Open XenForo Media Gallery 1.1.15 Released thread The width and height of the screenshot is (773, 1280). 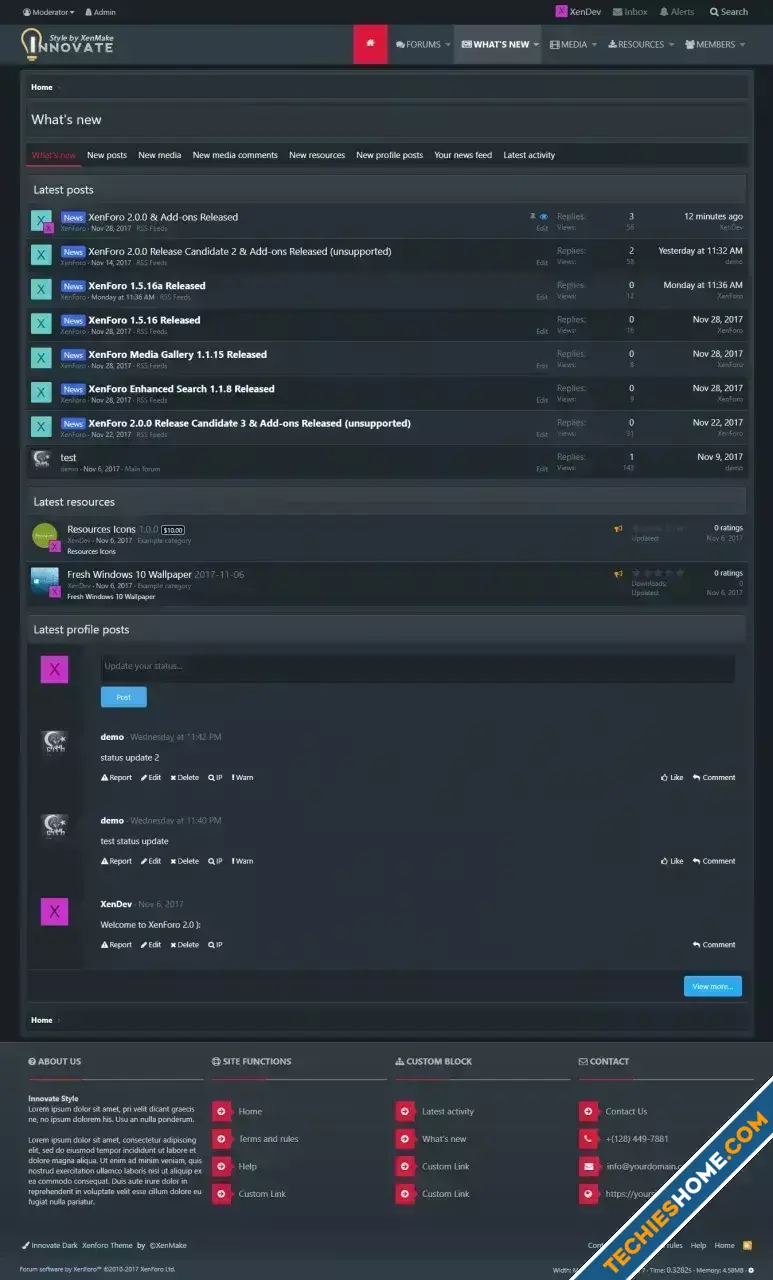tap(177, 354)
